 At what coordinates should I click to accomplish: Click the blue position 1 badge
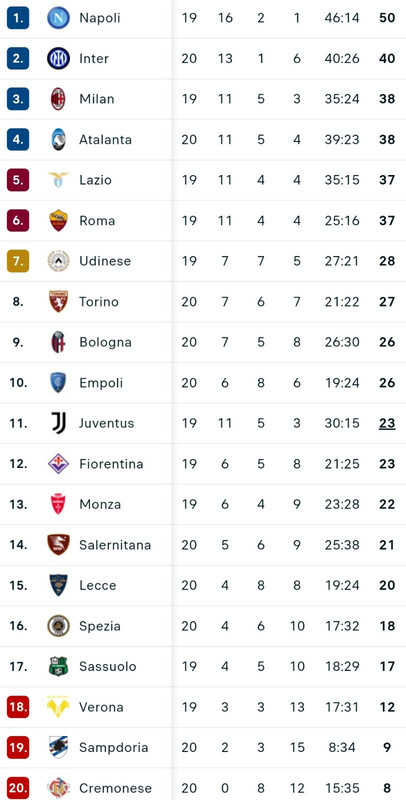(18, 18)
